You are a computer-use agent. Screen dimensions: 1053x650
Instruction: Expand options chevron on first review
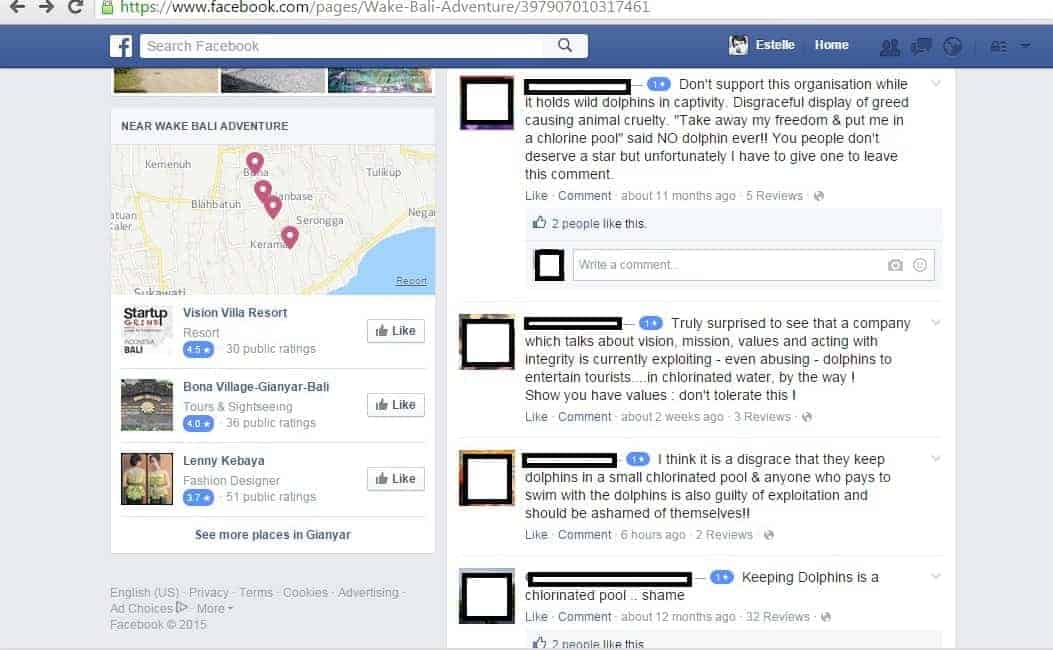(x=935, y=84)
